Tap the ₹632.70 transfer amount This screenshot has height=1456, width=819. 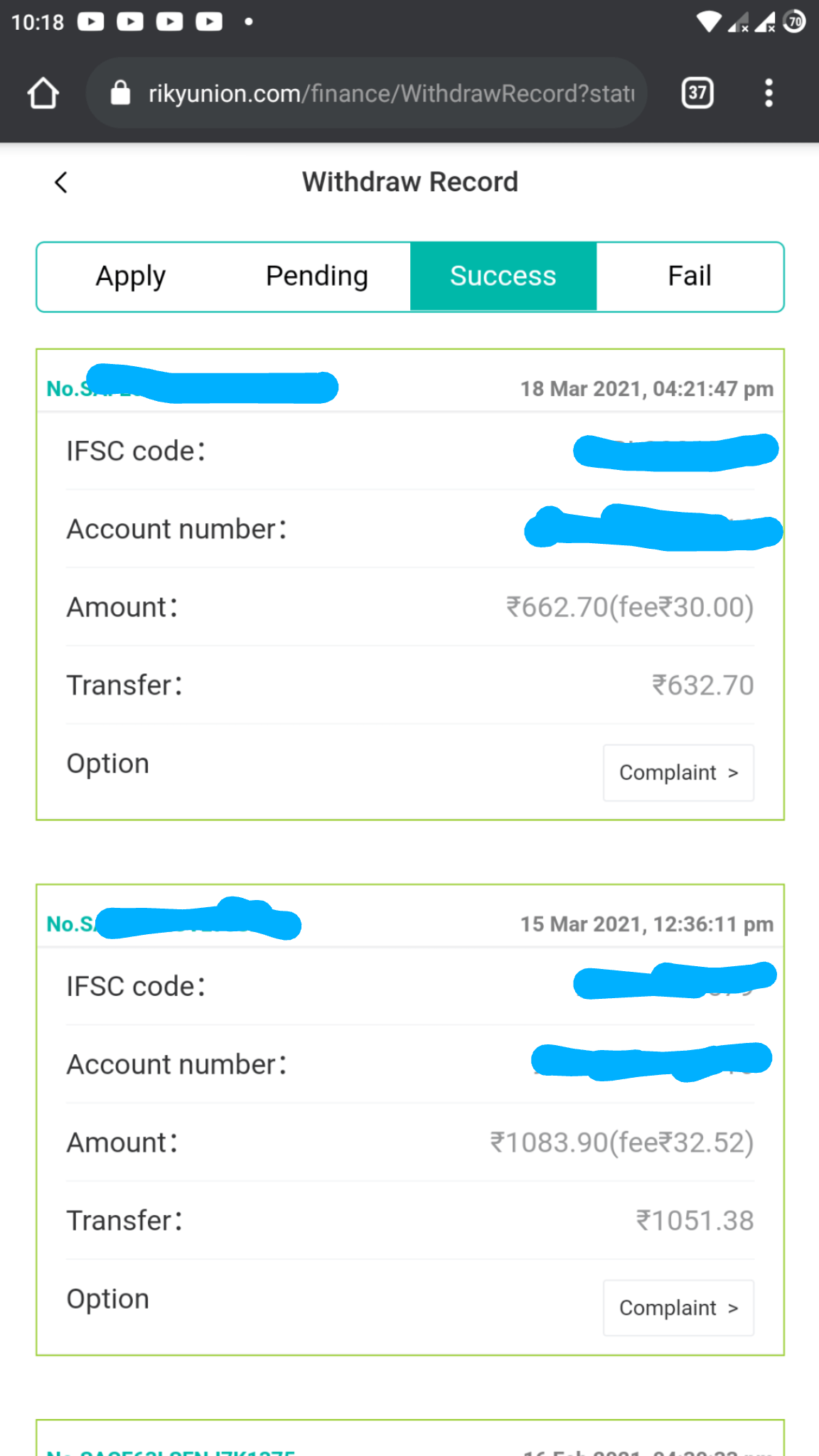(702, 685)
